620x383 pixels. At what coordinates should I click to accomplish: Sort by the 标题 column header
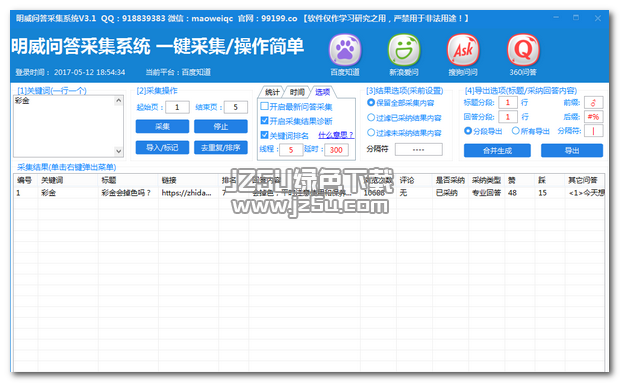128,180
